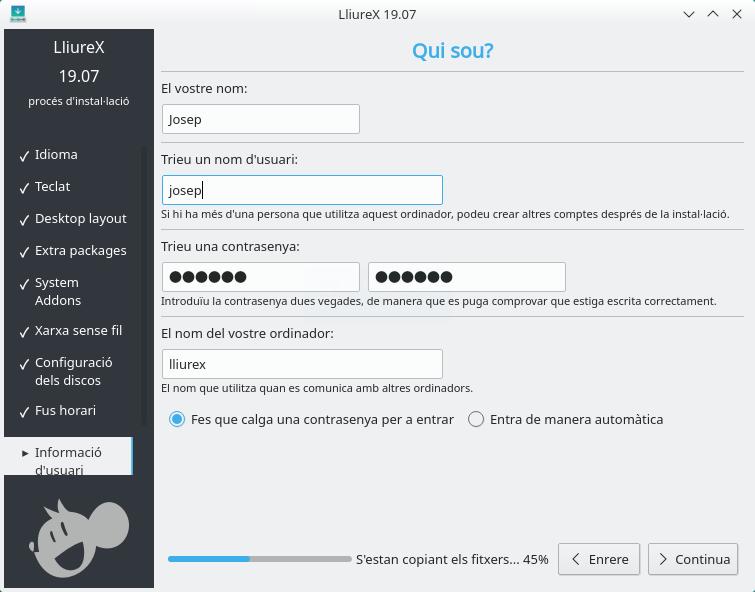Open the Extra packages step

tap(80, 250)
